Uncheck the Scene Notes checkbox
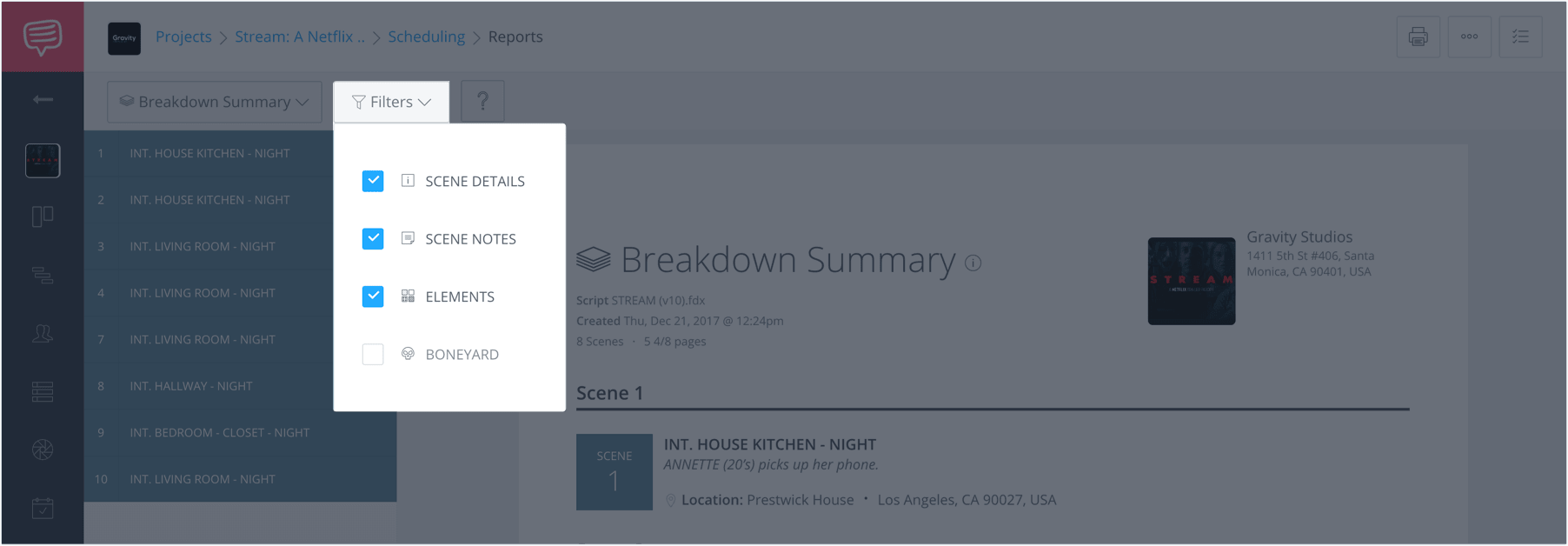The image size is (1568, 546). [x=373, y=238]
